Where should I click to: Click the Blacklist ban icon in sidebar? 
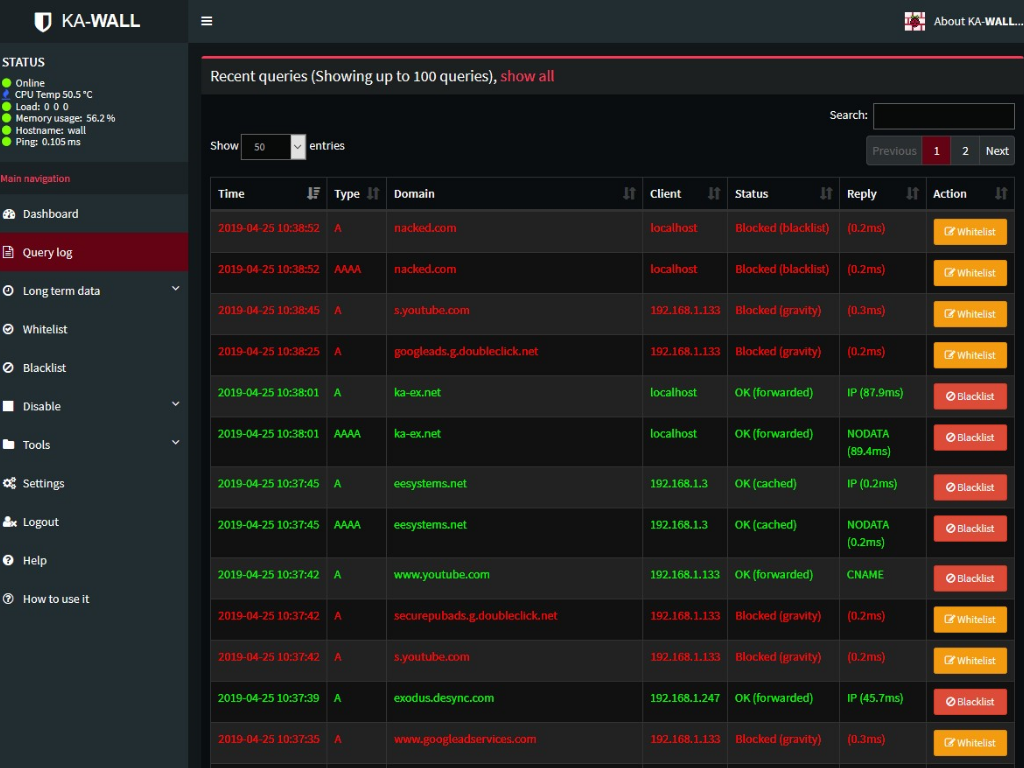point(8,368)
